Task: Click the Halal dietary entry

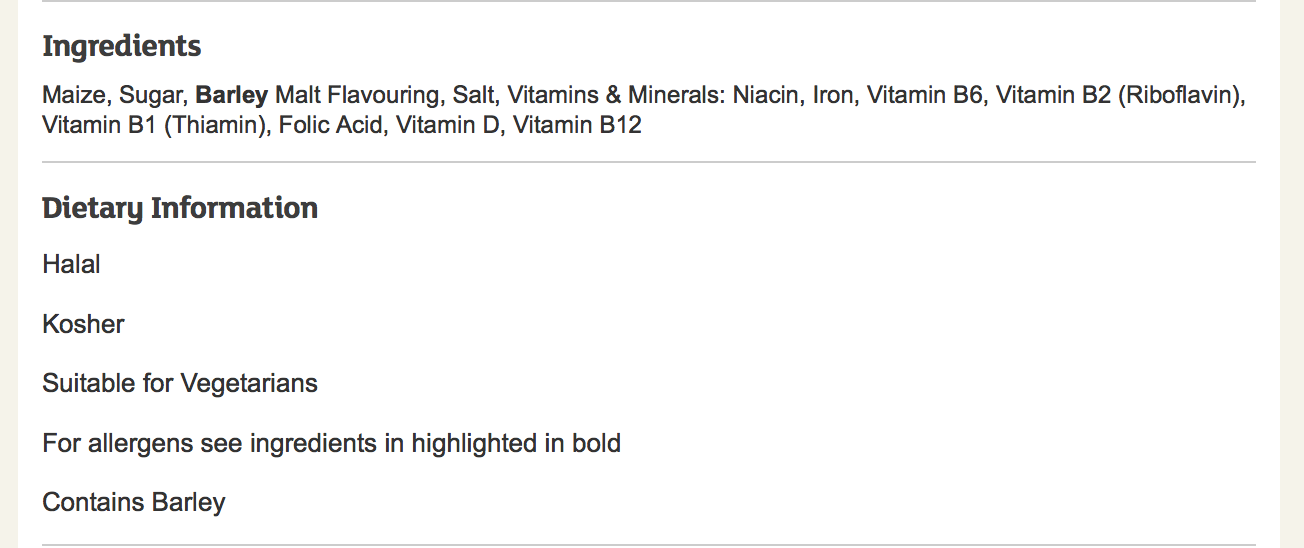Action: [71, 265]
